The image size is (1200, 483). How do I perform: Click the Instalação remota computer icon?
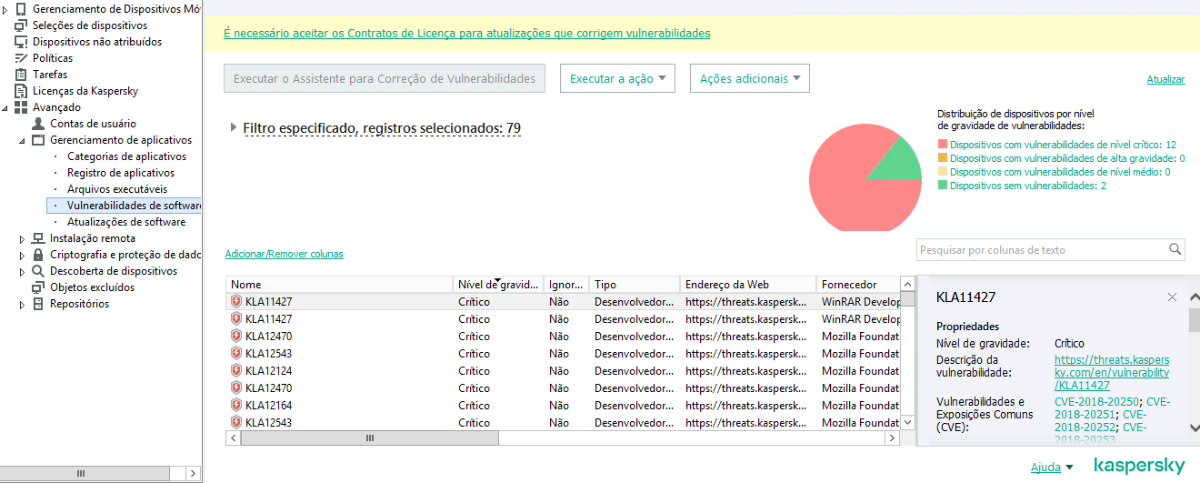pos(38,238)
